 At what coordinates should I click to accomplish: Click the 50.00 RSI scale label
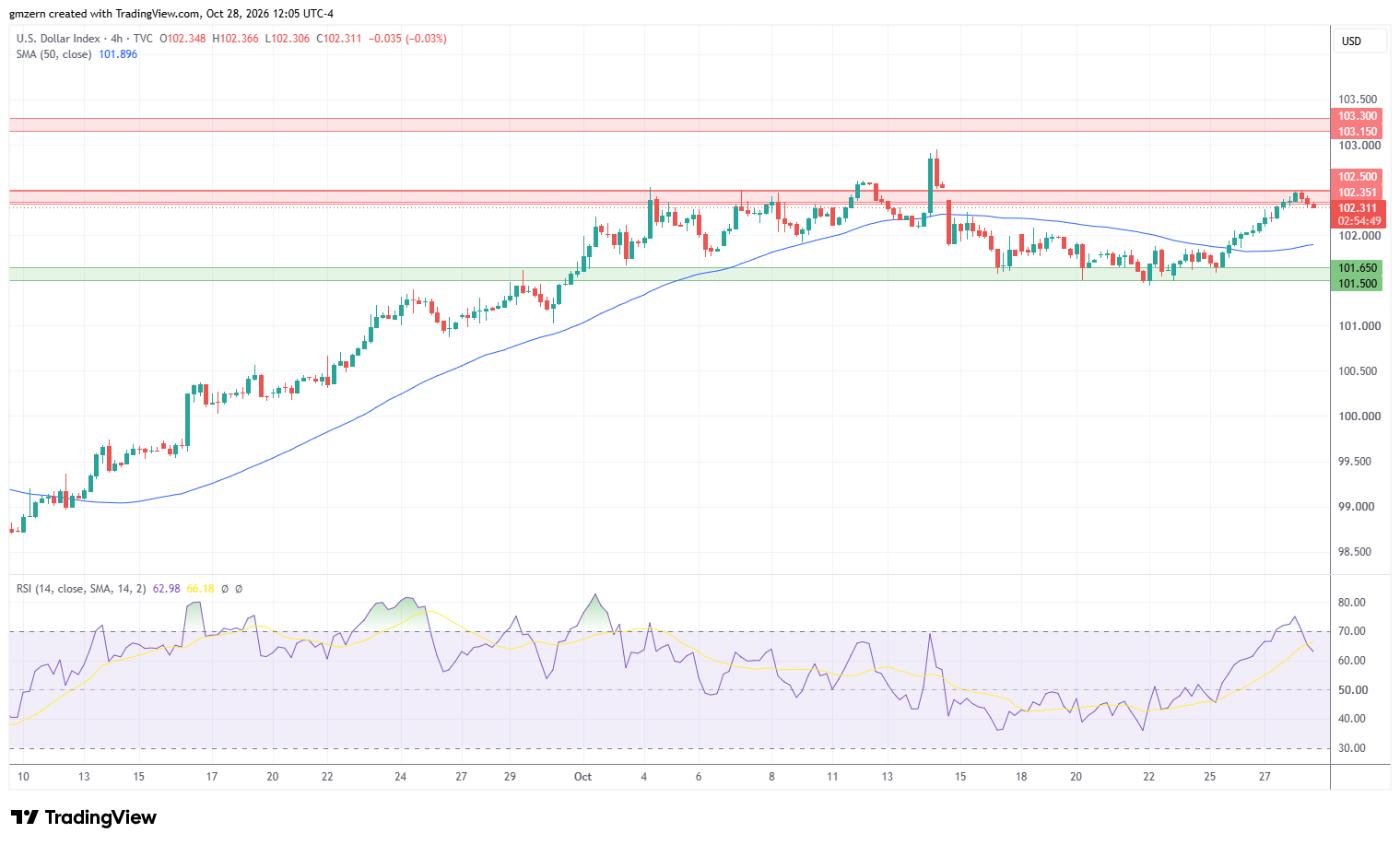(x=1352, y=690)
